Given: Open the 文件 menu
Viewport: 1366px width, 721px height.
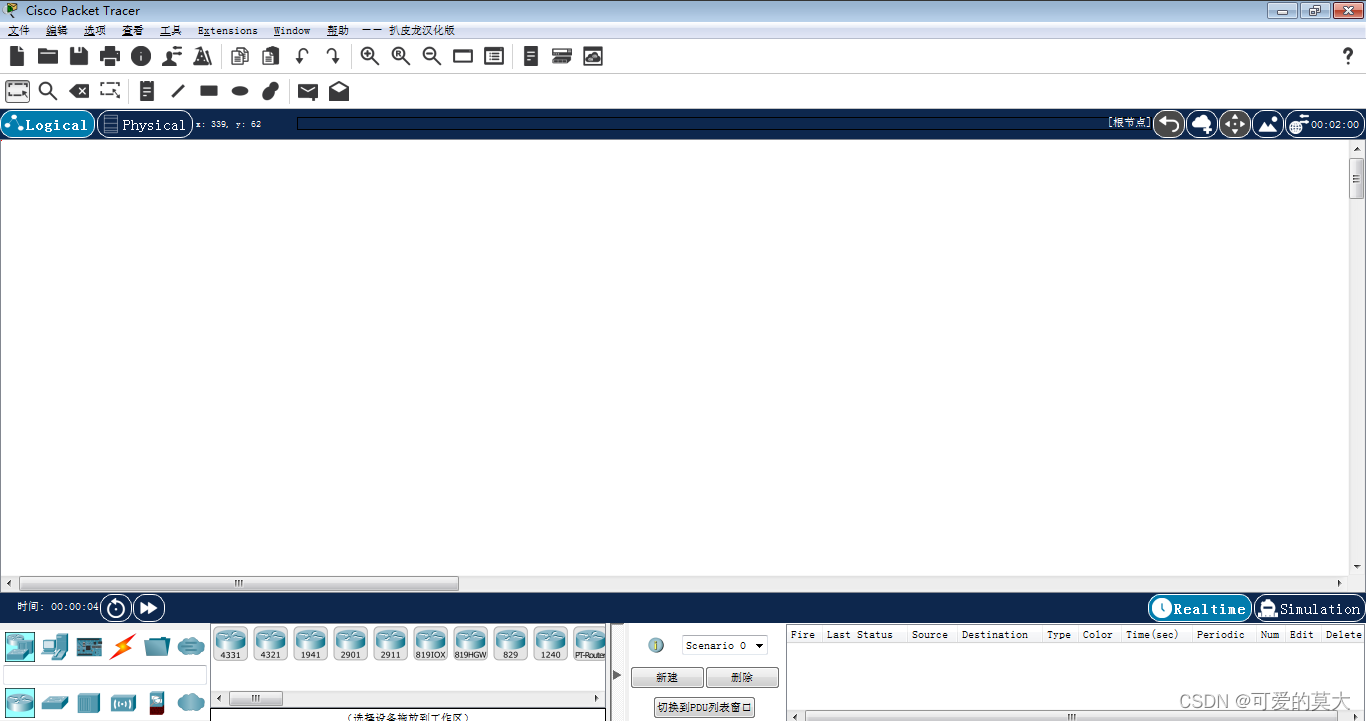Looking at the screenshot, I should point(18,30).
